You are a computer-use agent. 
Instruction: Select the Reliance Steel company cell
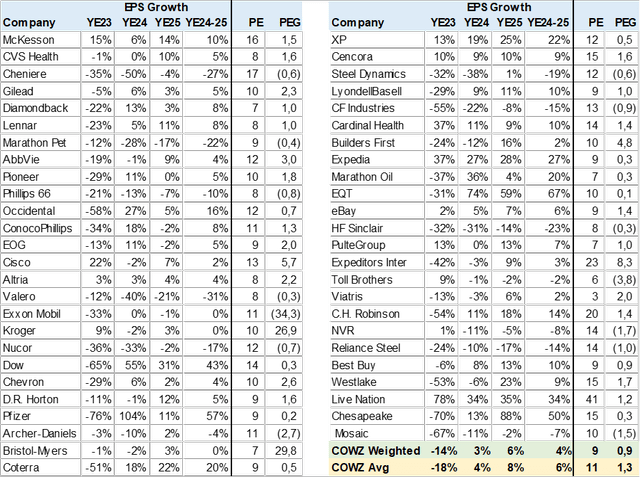[x=377, y=348]
